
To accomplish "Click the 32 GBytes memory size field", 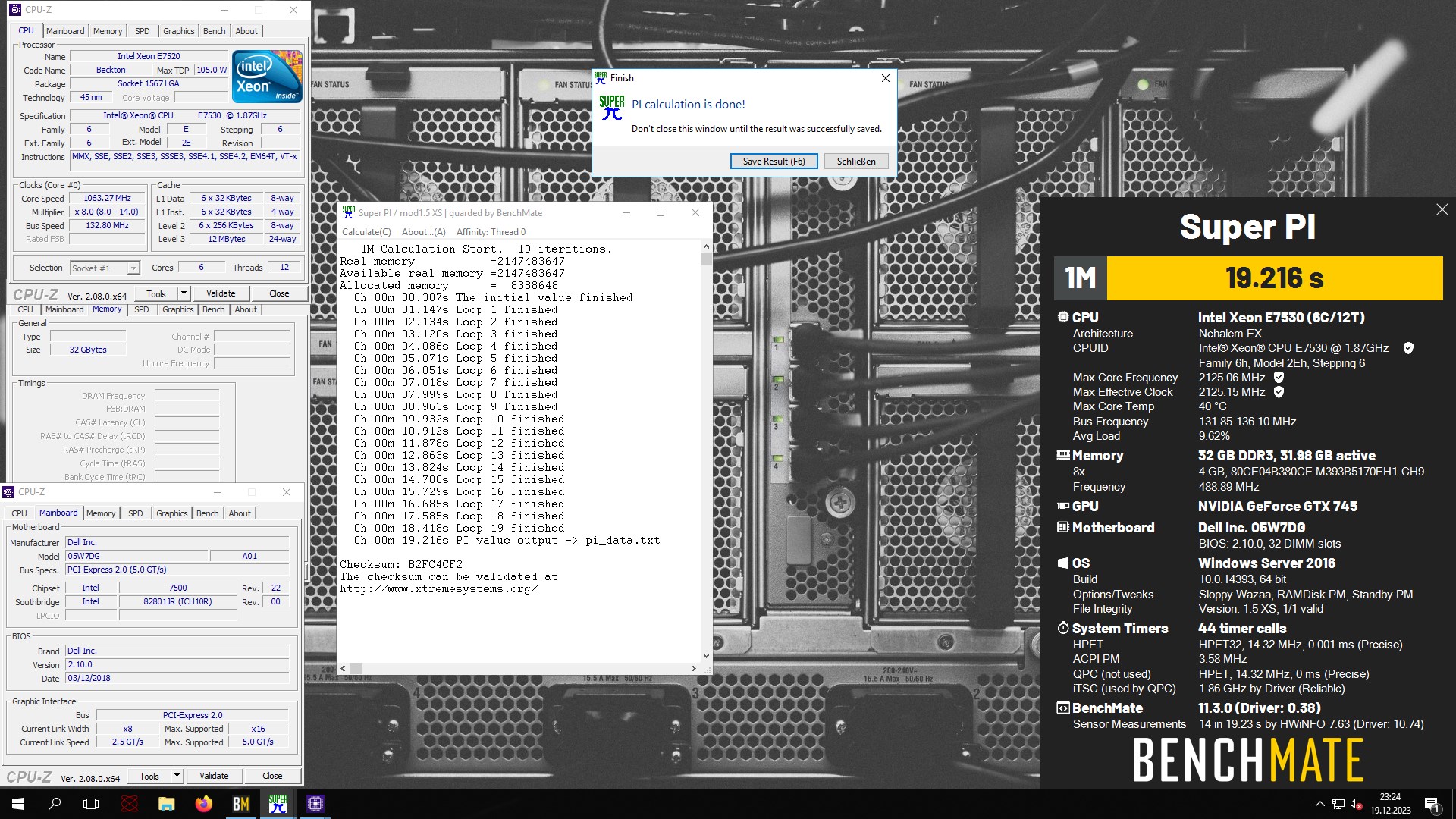I will 88,350.
